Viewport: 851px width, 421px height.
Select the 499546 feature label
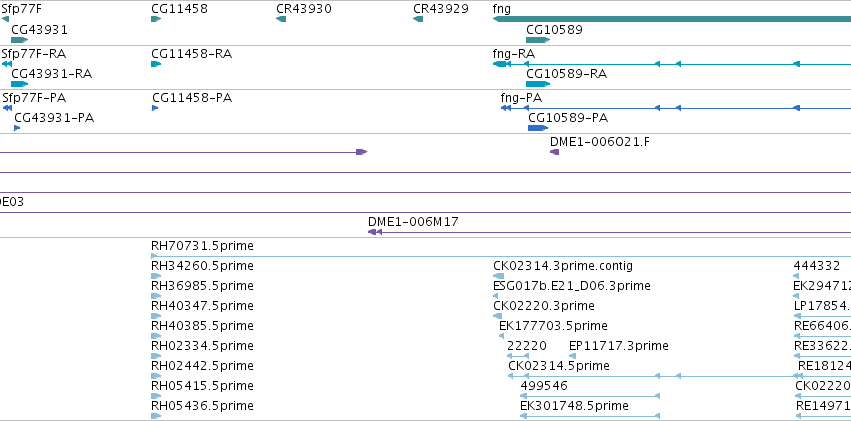click(544, 386)
